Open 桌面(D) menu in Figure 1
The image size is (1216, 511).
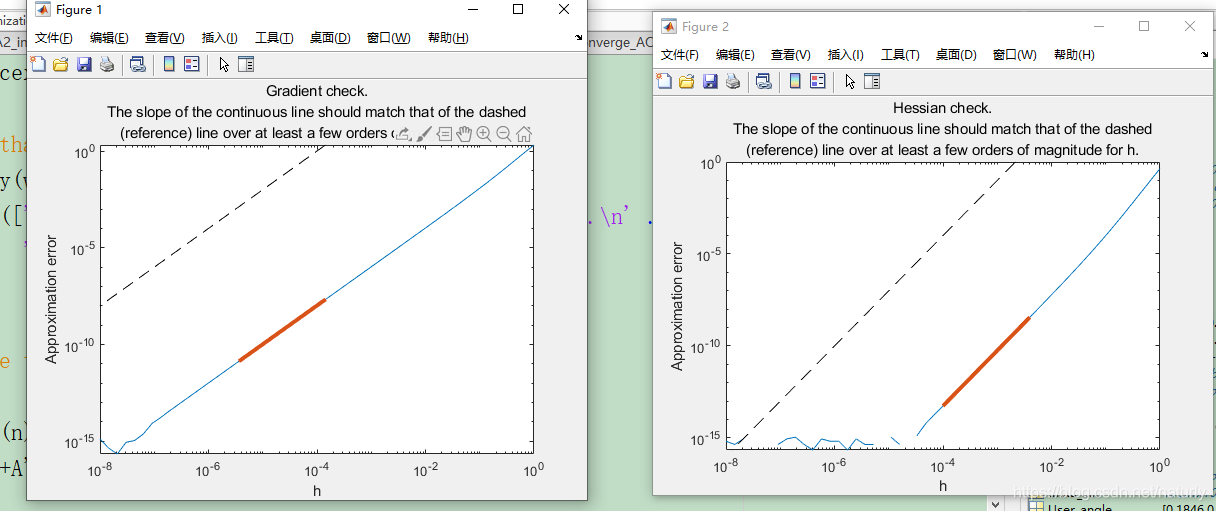coord(330,38)
